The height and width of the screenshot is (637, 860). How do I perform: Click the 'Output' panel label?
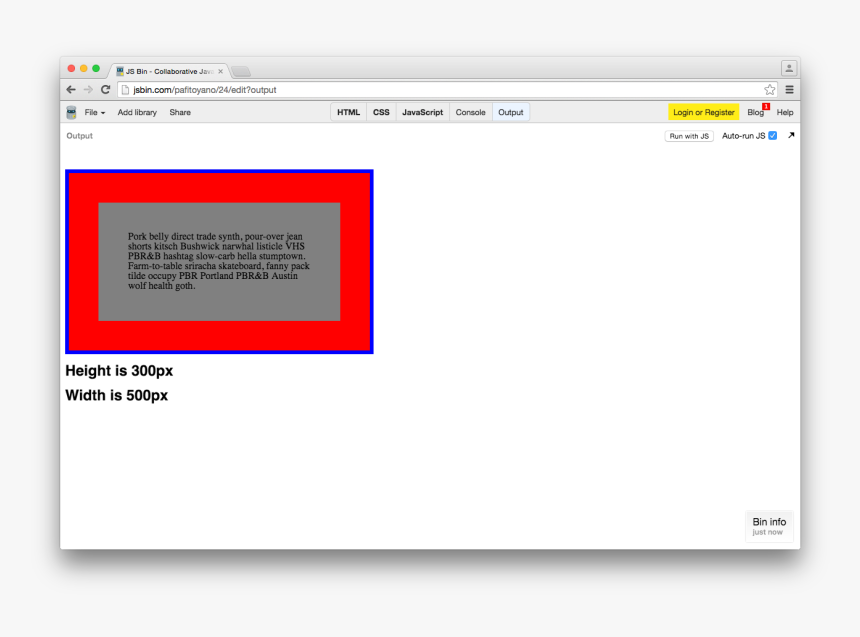coord(80,136)
